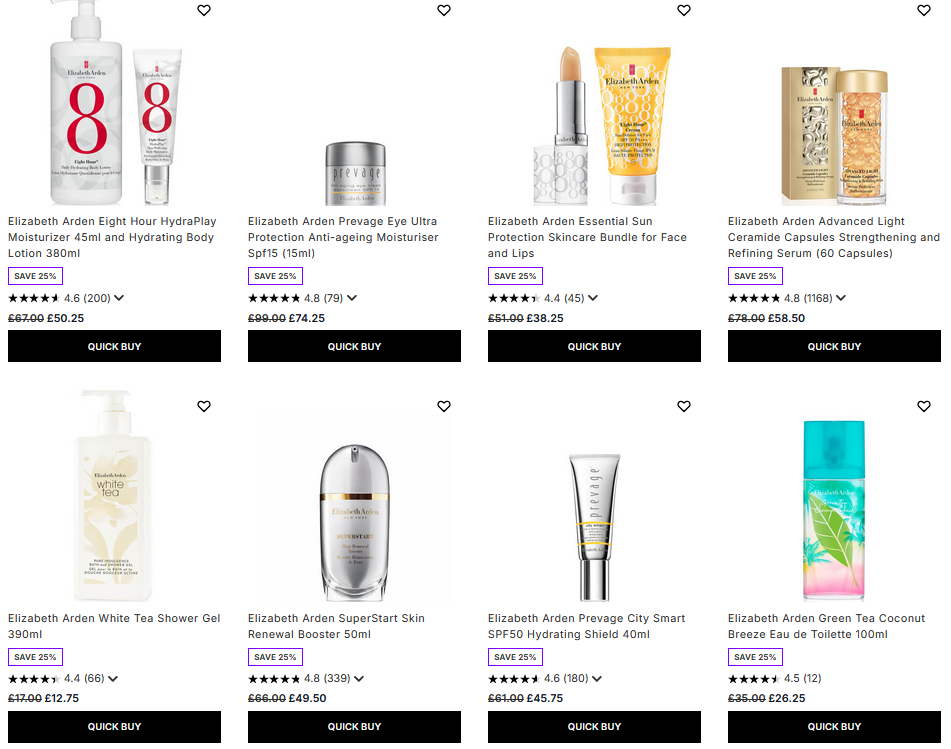Click QUICK BUY for White Tea Shower Gel
The width and height of the screenshot is (951, 749).
point(114,727)
